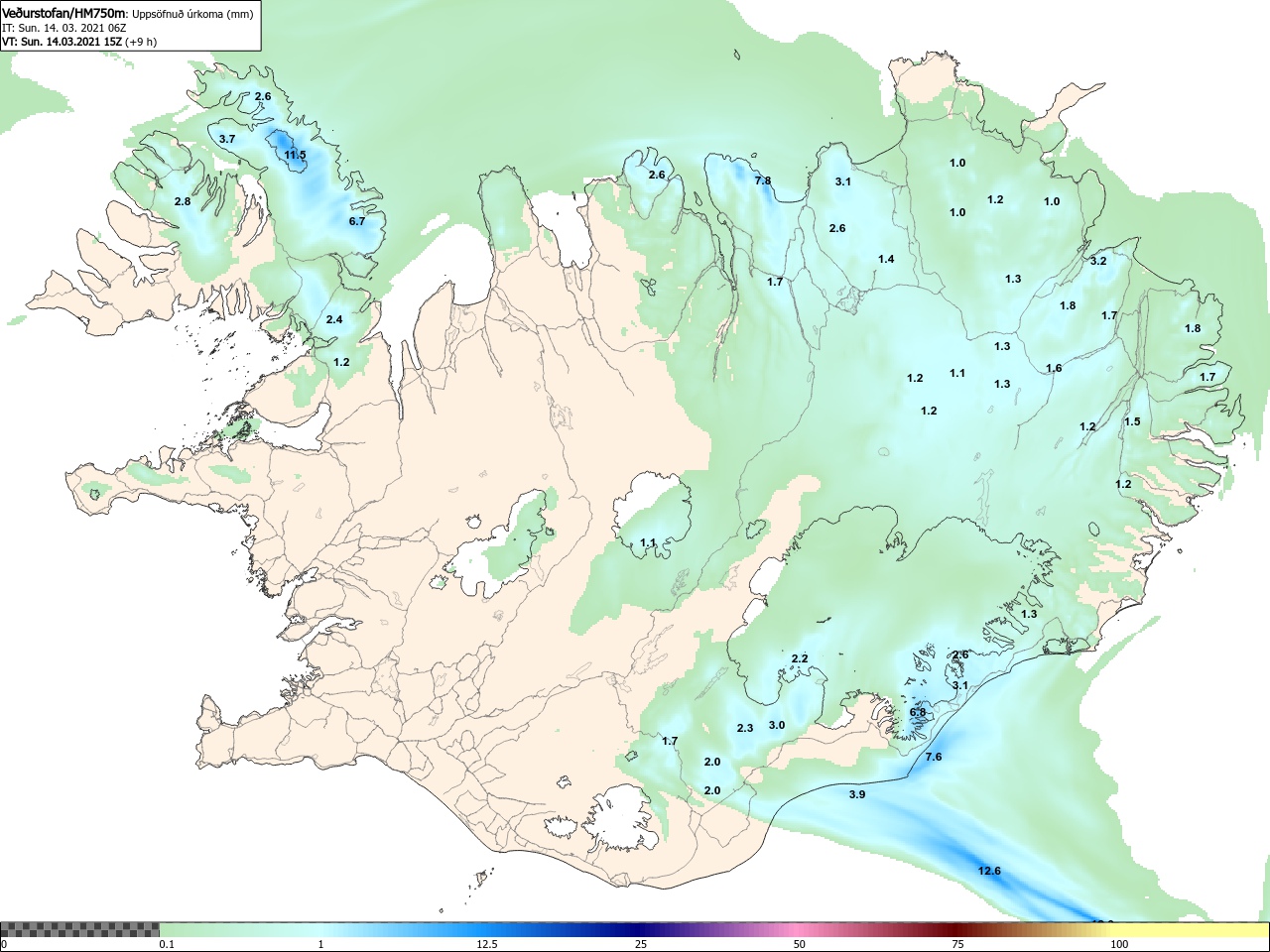Click the 1.5 precipitation label
The height and width of the screenshot is (952, 1270).
click(1132, 421)
